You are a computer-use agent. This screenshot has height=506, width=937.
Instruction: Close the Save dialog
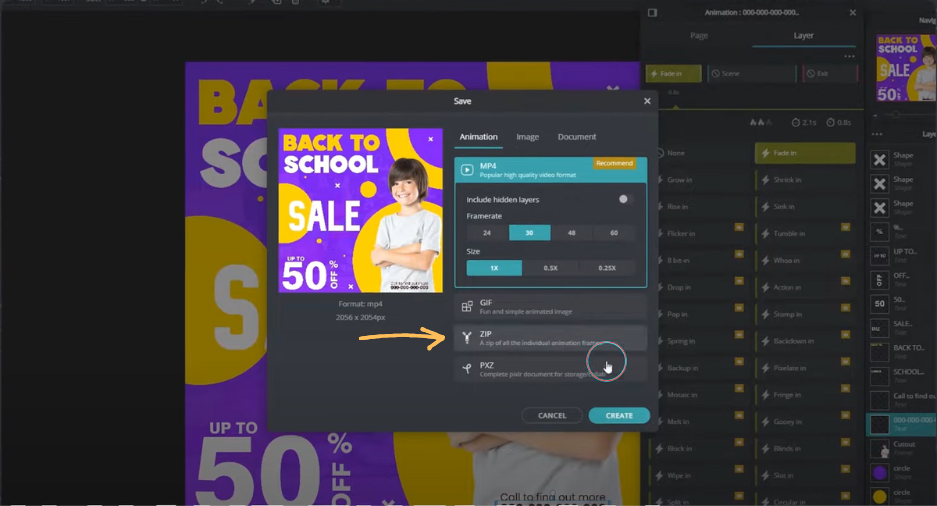pyautogui.click(x=647, y=101)
